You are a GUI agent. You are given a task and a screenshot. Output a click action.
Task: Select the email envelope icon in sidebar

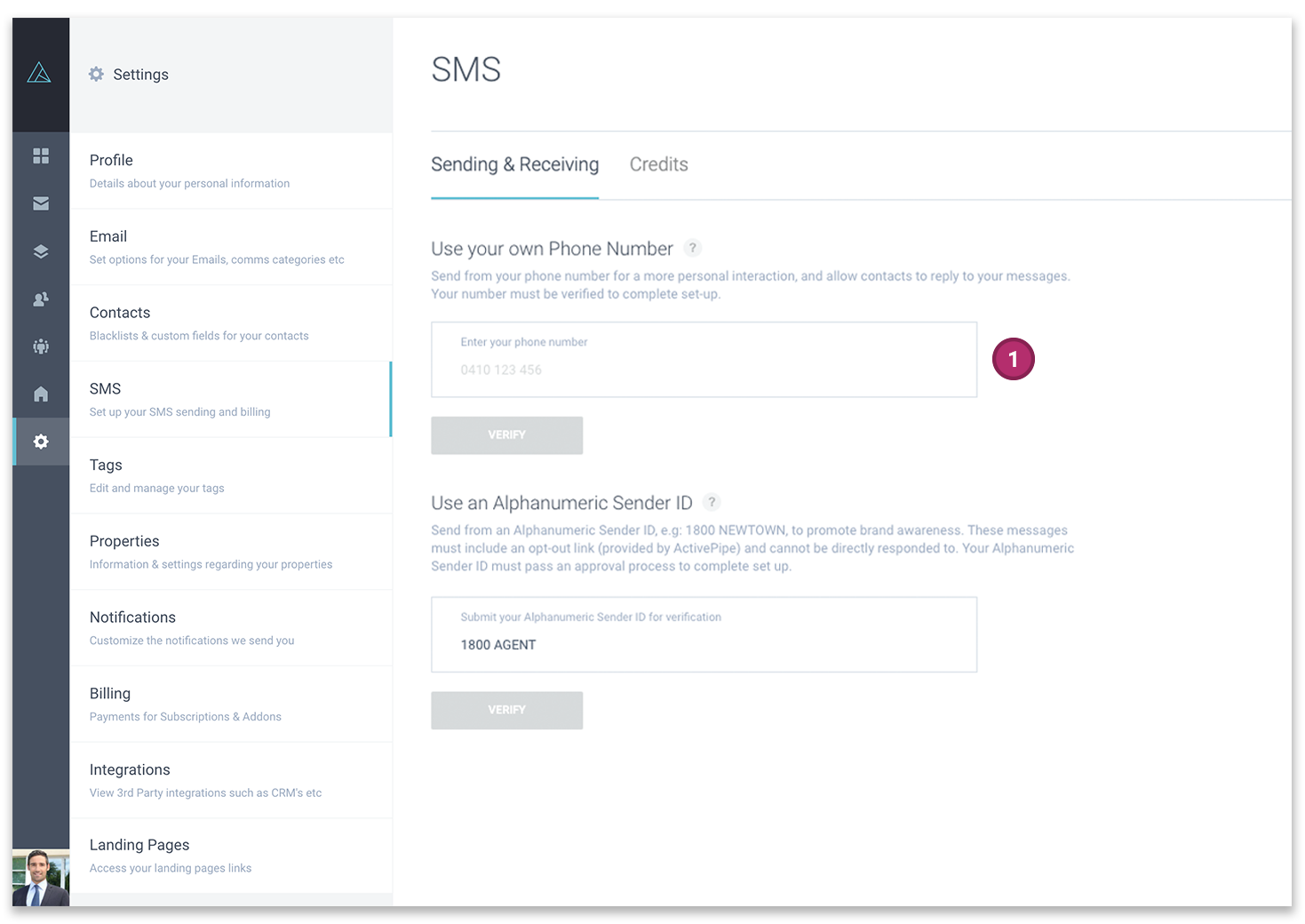(40, 203)
